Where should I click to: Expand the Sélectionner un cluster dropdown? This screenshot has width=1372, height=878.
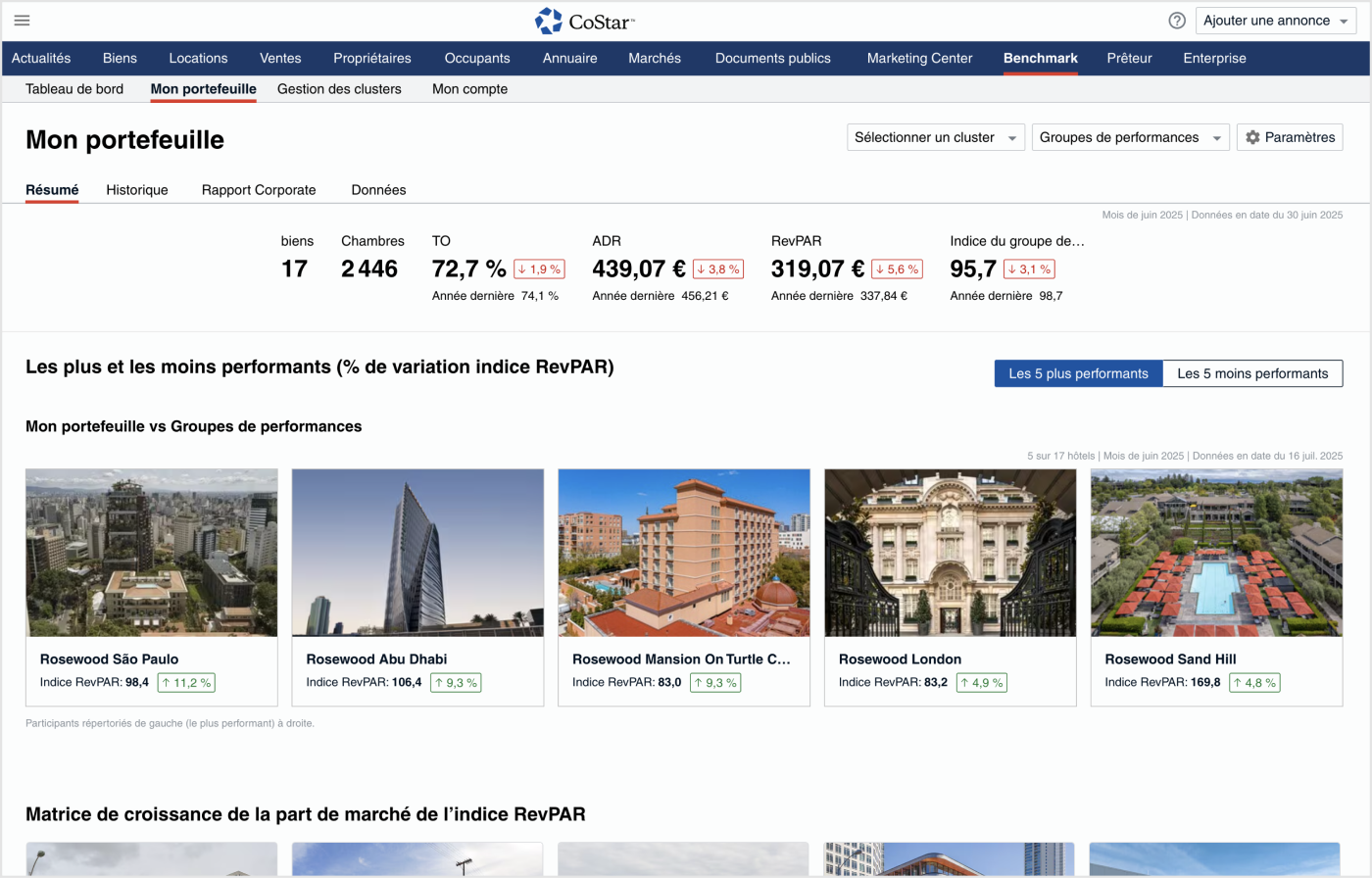[935, 137]
